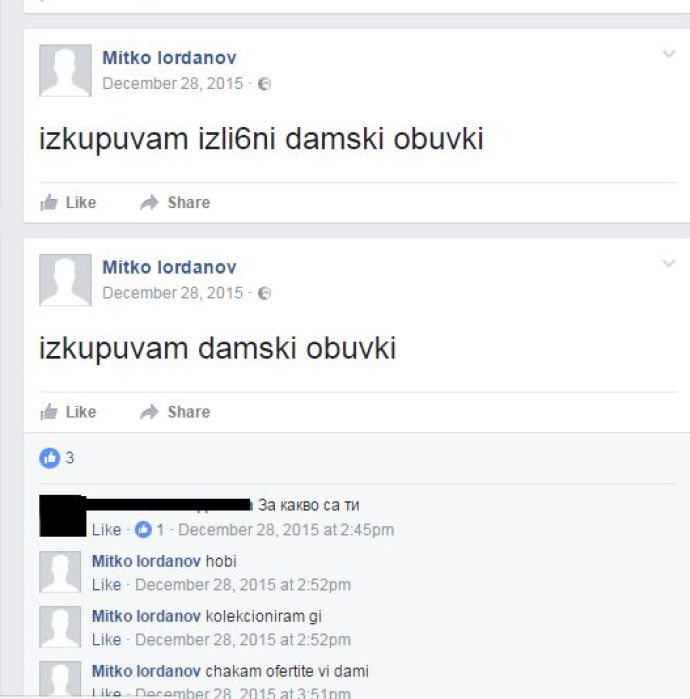
Task: Open Mitko Iordanov profile from first post header
Action: coord(169,58)
